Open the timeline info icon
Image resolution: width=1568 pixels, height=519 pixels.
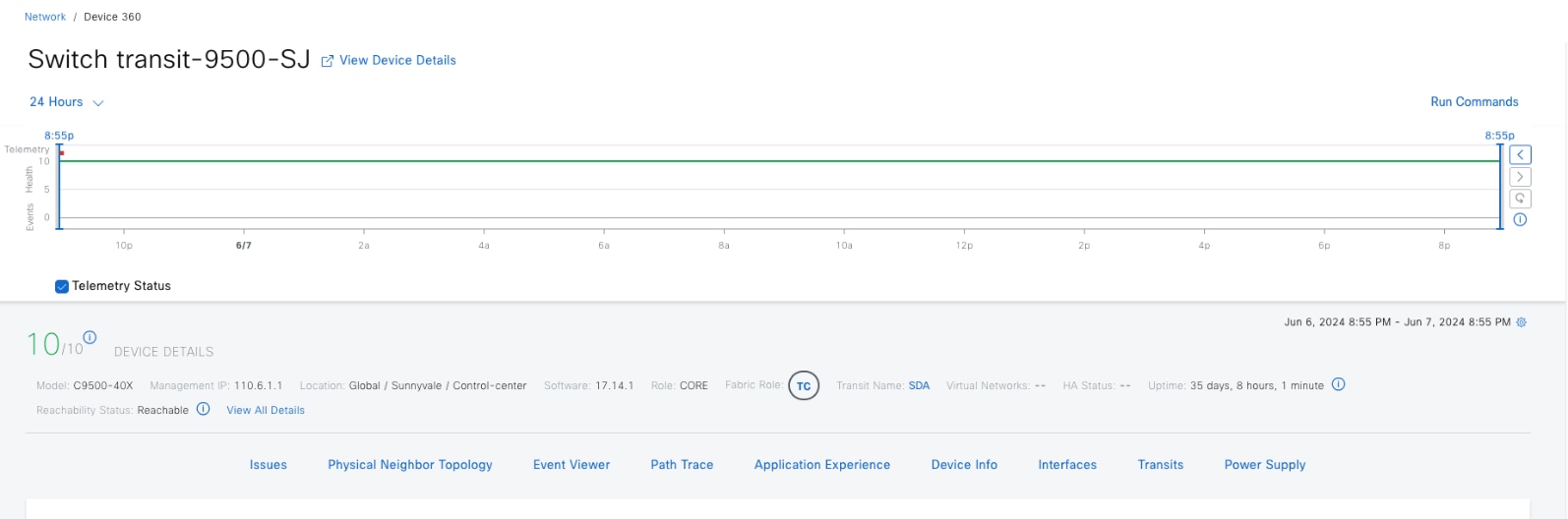[x=1520, y=220]
